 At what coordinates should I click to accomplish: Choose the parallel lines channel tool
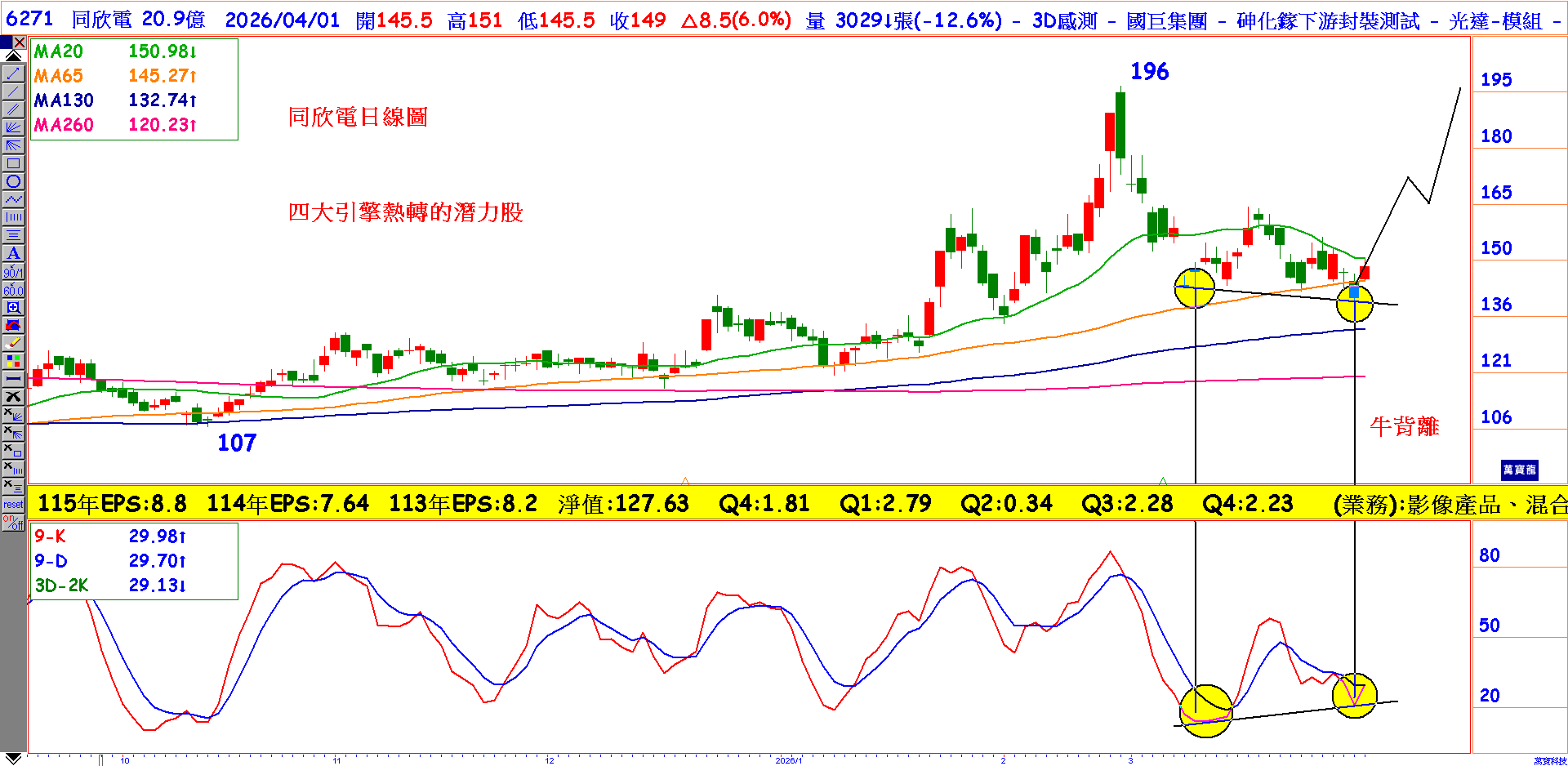coord(13,109)
